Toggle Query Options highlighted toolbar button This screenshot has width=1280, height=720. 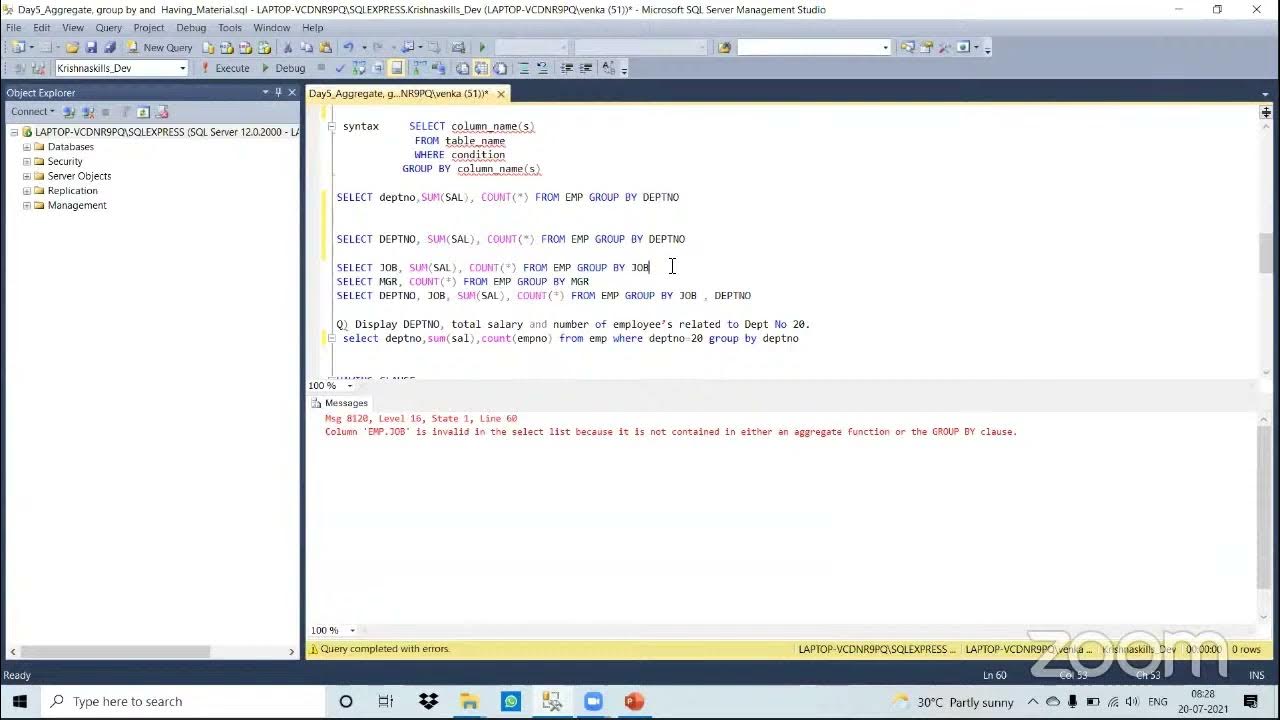point(397,68)
